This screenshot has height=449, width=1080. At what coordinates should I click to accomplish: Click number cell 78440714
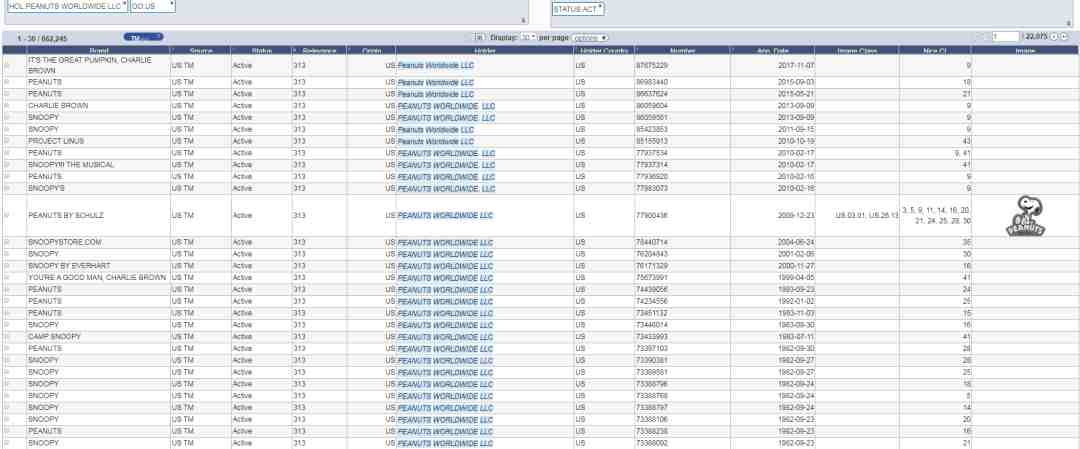pyautogui.click(x=652, y=242)
